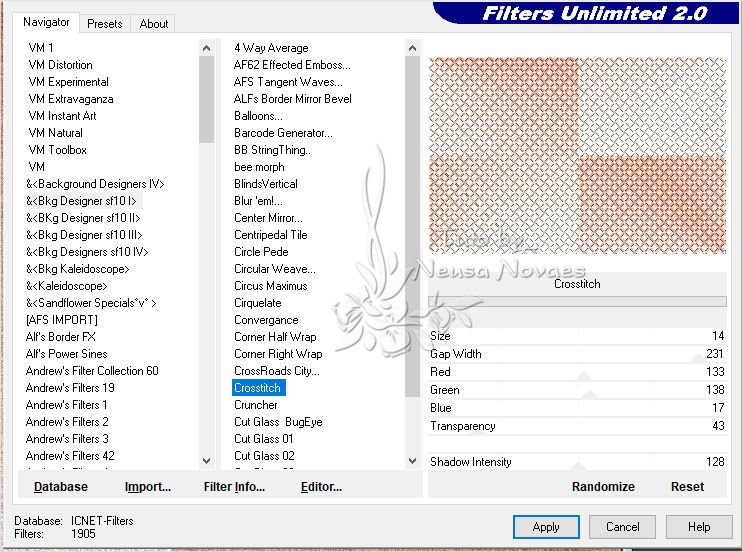
Task: Select ALFs Border Mirror Bevel filter
Action: point(293,99)
